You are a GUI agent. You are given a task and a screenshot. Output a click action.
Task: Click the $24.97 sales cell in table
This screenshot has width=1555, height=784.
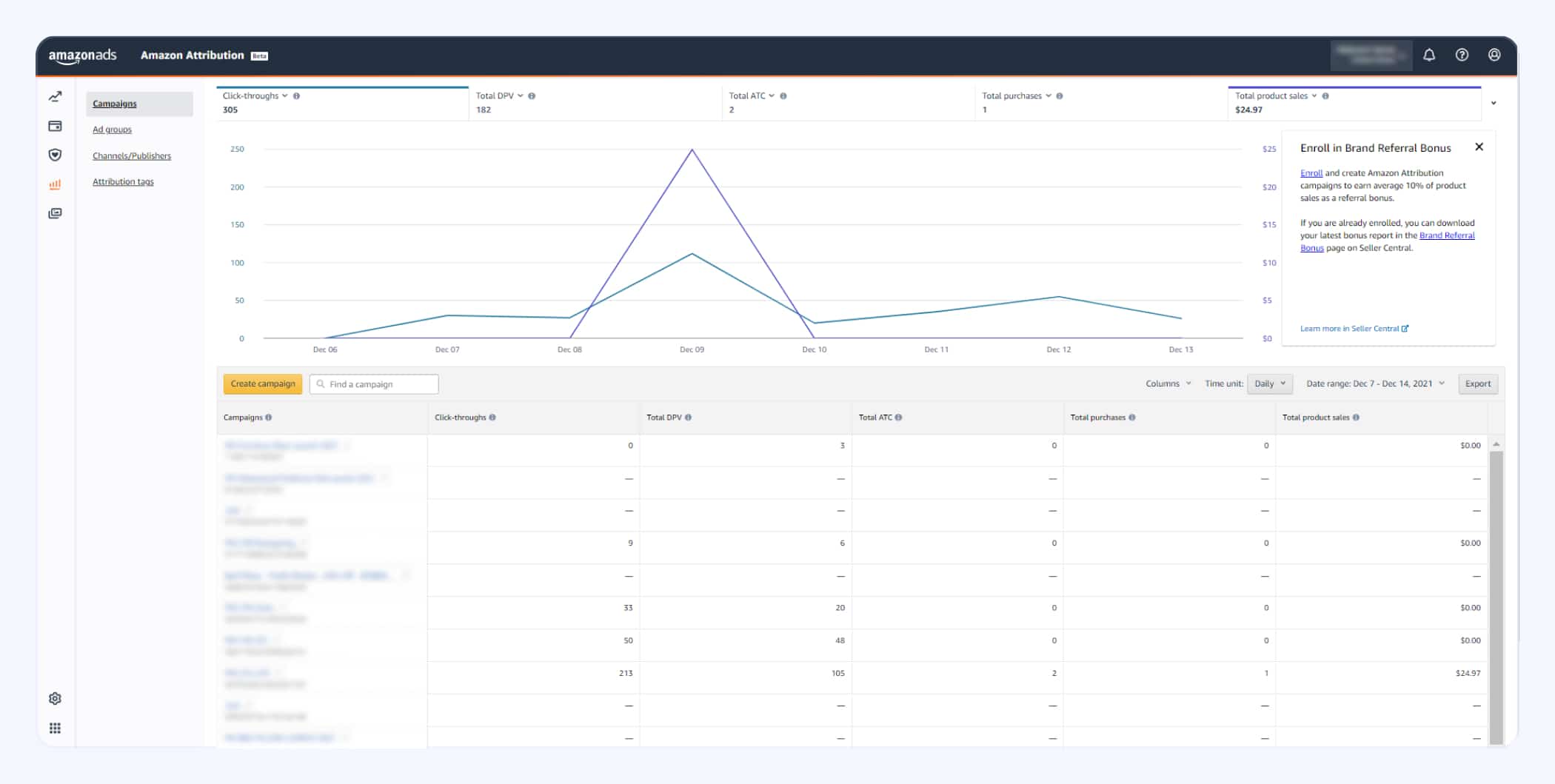tap(1468, 674)
